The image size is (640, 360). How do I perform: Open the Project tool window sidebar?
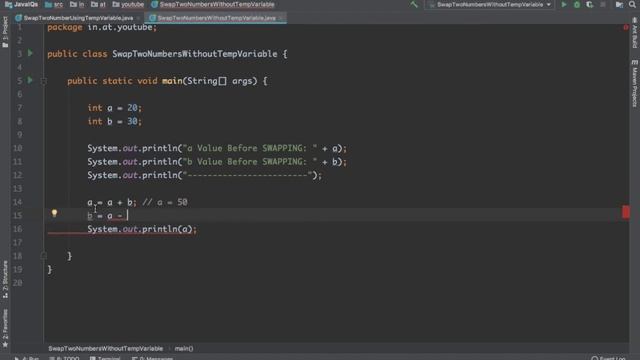(5, 33)
